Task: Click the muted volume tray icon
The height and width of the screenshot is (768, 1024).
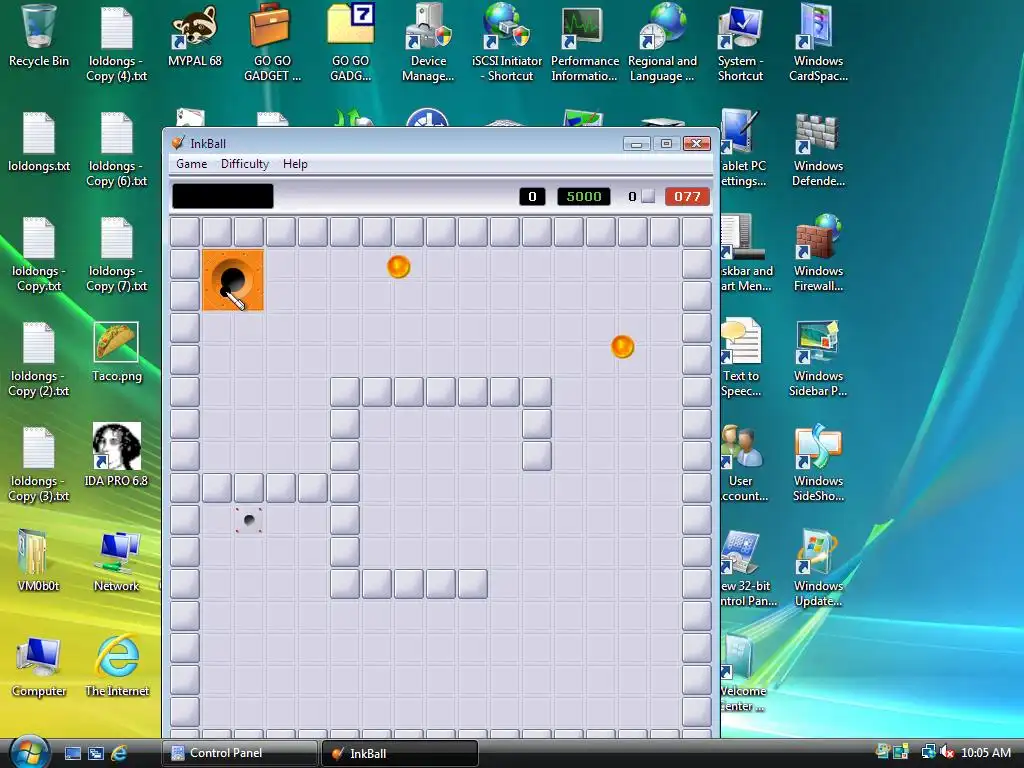Action: pos(947,752)
